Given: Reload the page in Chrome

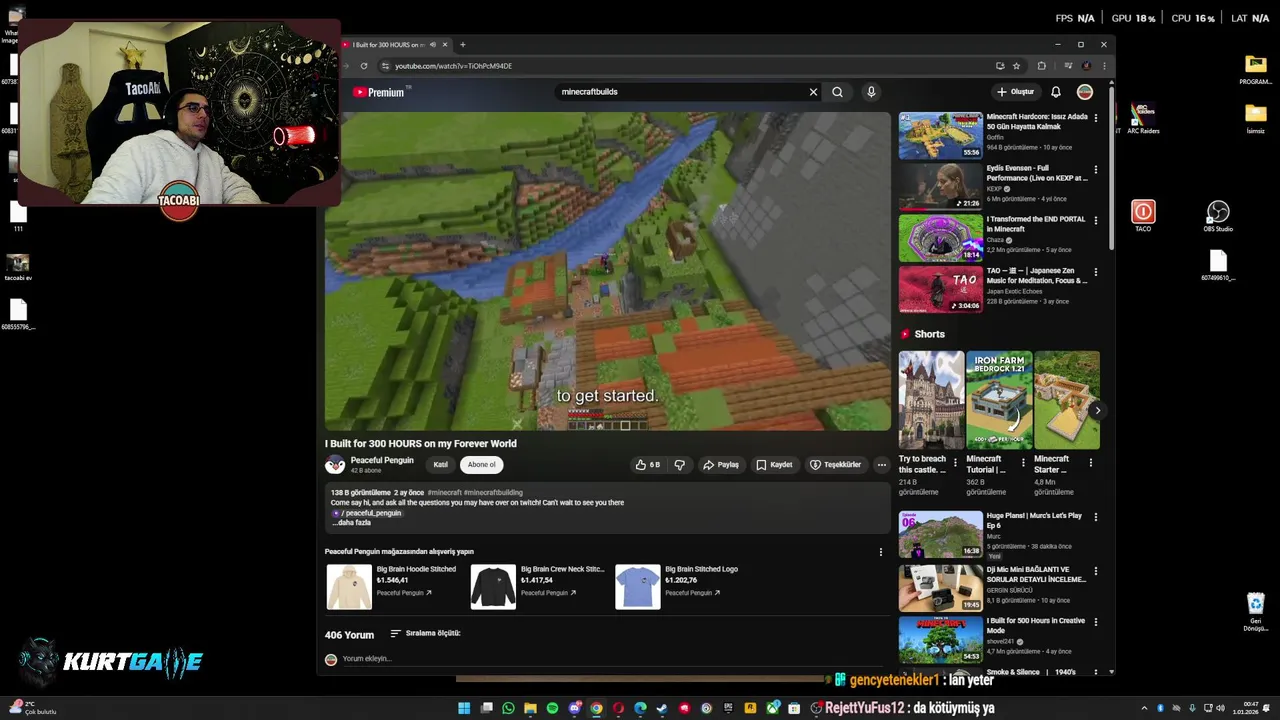Looking at the screenshot, I should click(364, 66).
